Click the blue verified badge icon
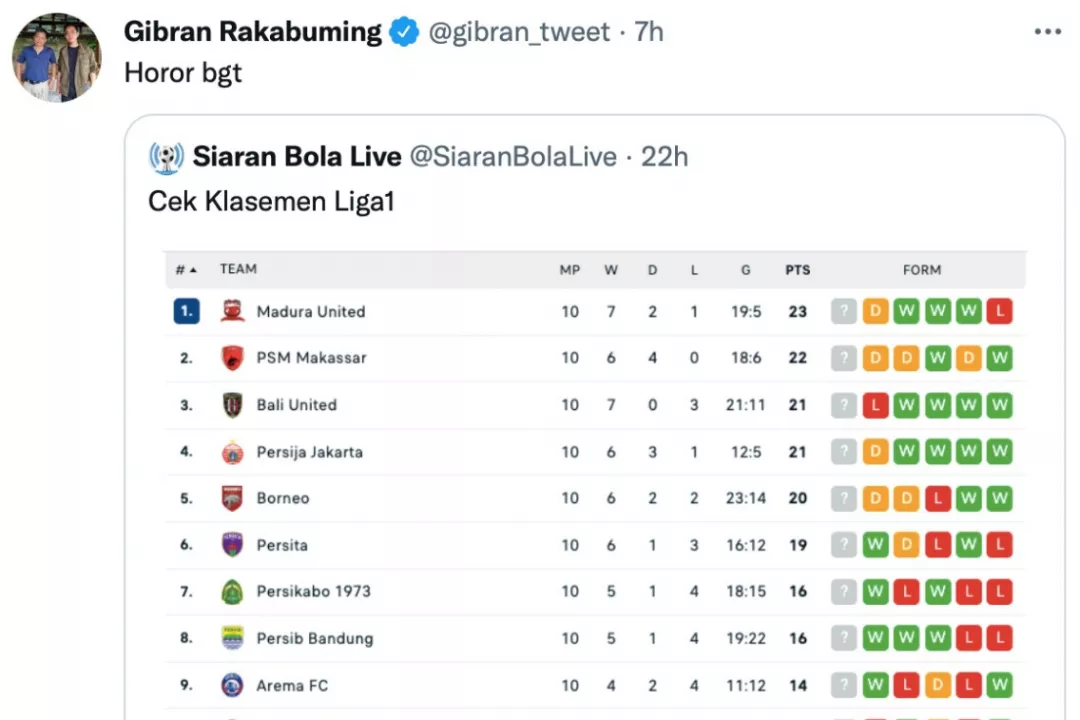The width and height of the screenshot is (1080, 720). tap(404, 32)
